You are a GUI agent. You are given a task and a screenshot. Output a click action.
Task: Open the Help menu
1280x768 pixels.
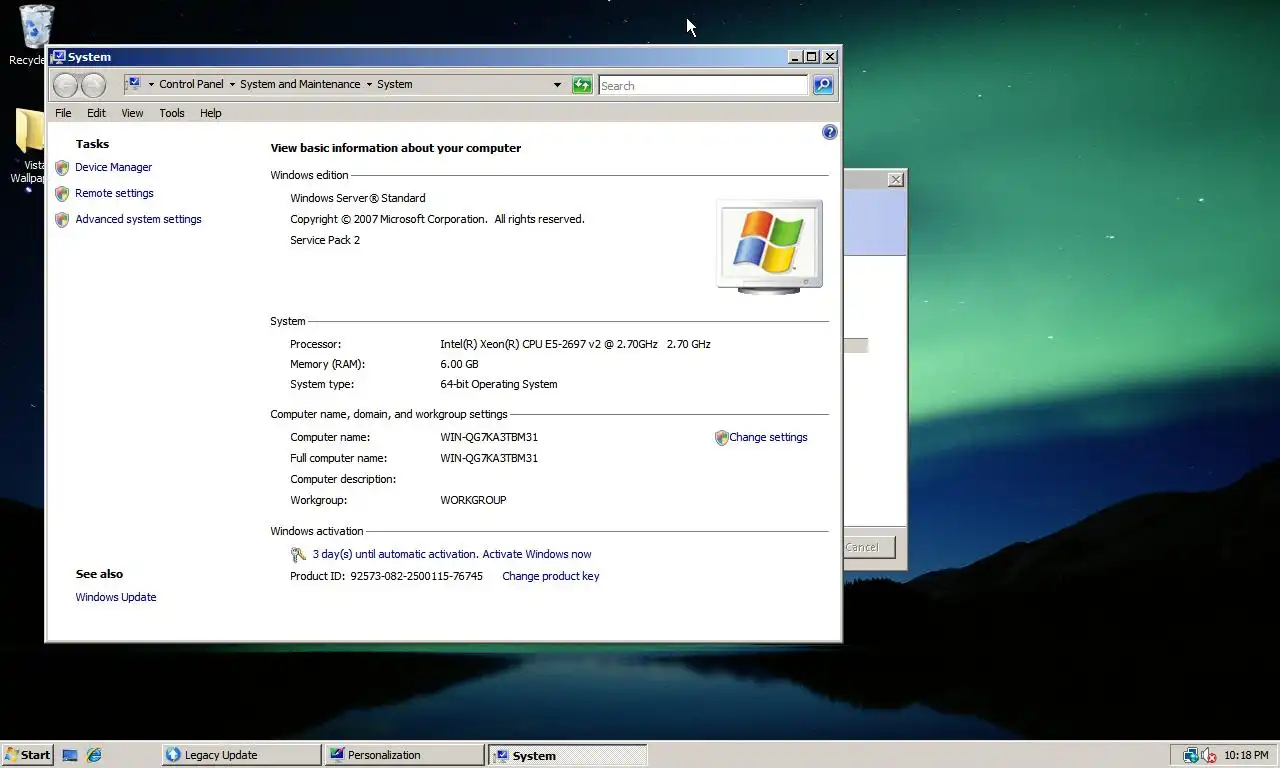tap(210, 113)
